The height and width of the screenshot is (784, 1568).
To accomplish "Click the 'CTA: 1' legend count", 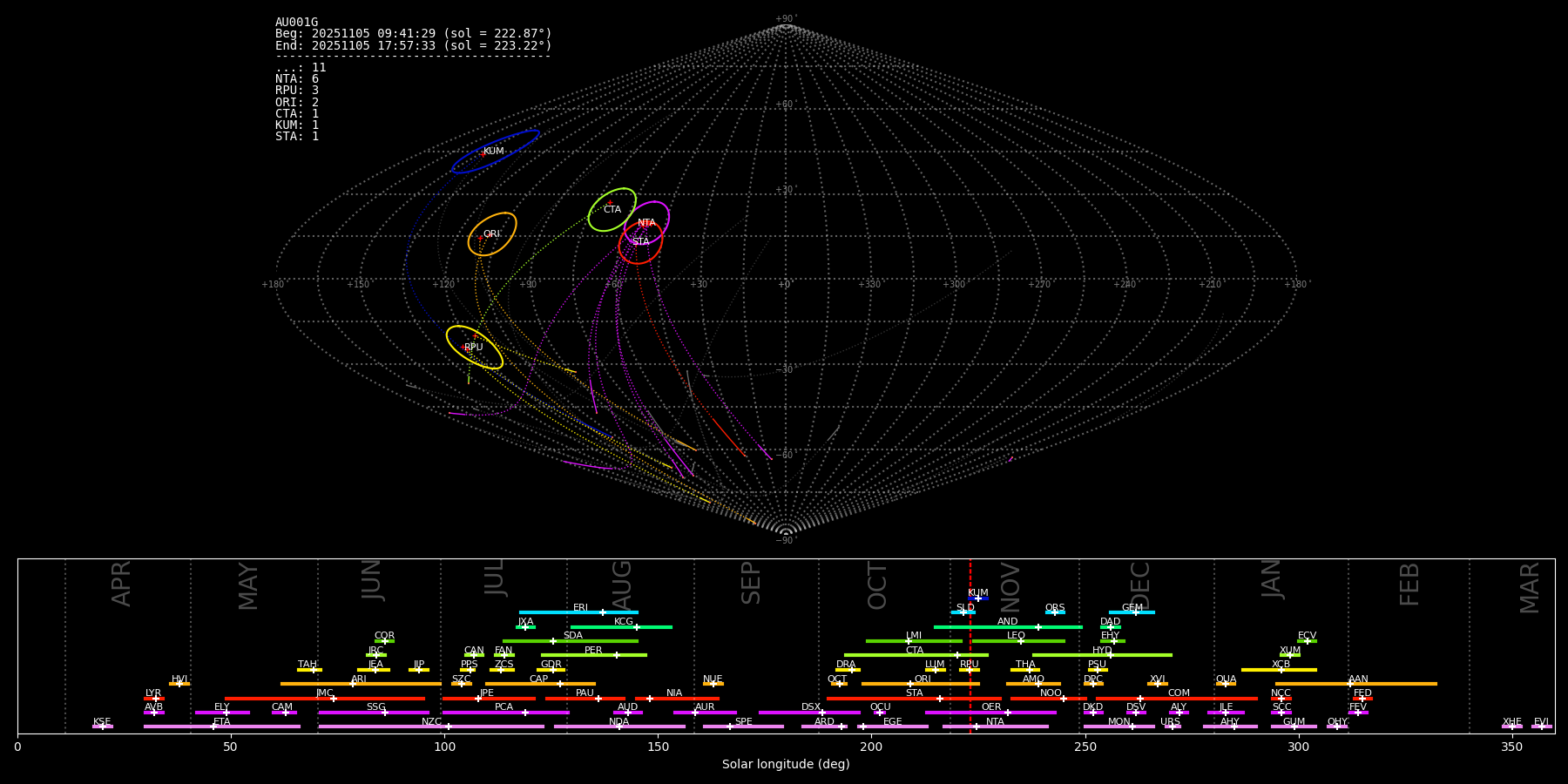I will (297, 114).
